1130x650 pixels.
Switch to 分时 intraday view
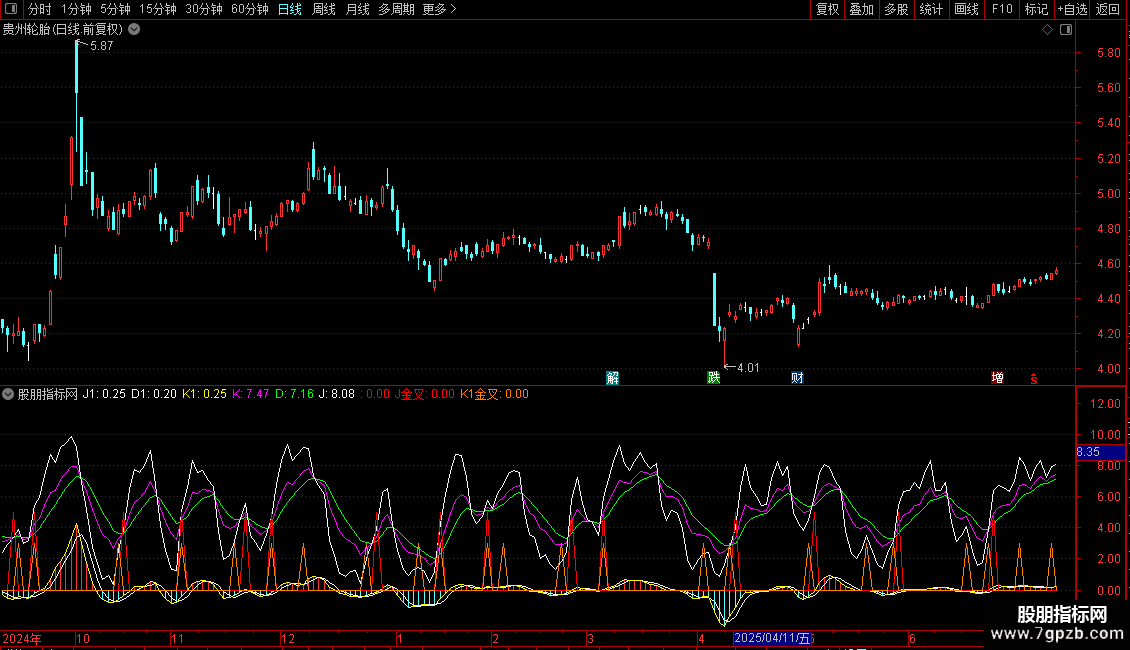point(39,10)
